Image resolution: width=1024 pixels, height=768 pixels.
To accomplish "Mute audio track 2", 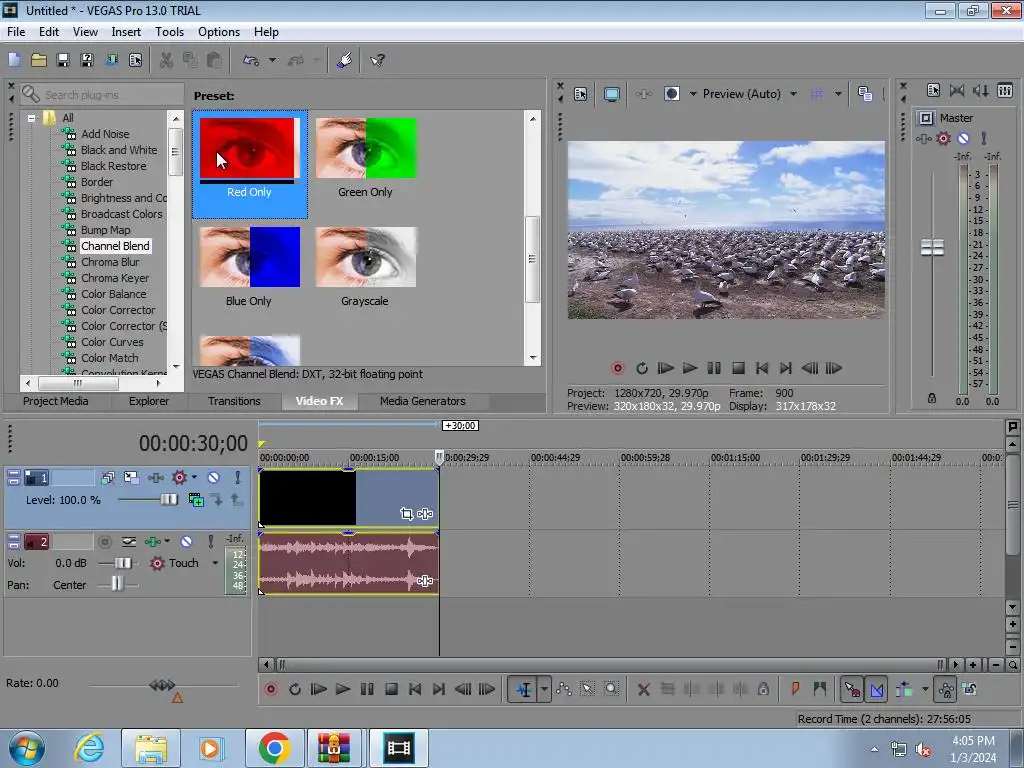I will pos(186,541).
